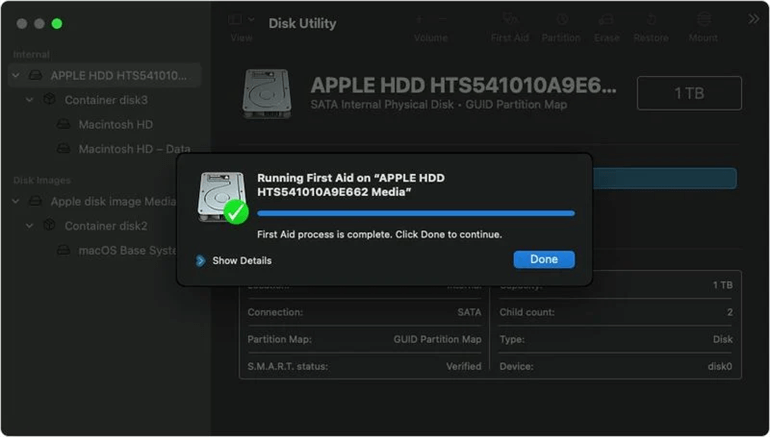Collapse the Container disk2 chevron
Viewport: 770px width, 437px height.
pyautogui.click(x=29, y=226)
